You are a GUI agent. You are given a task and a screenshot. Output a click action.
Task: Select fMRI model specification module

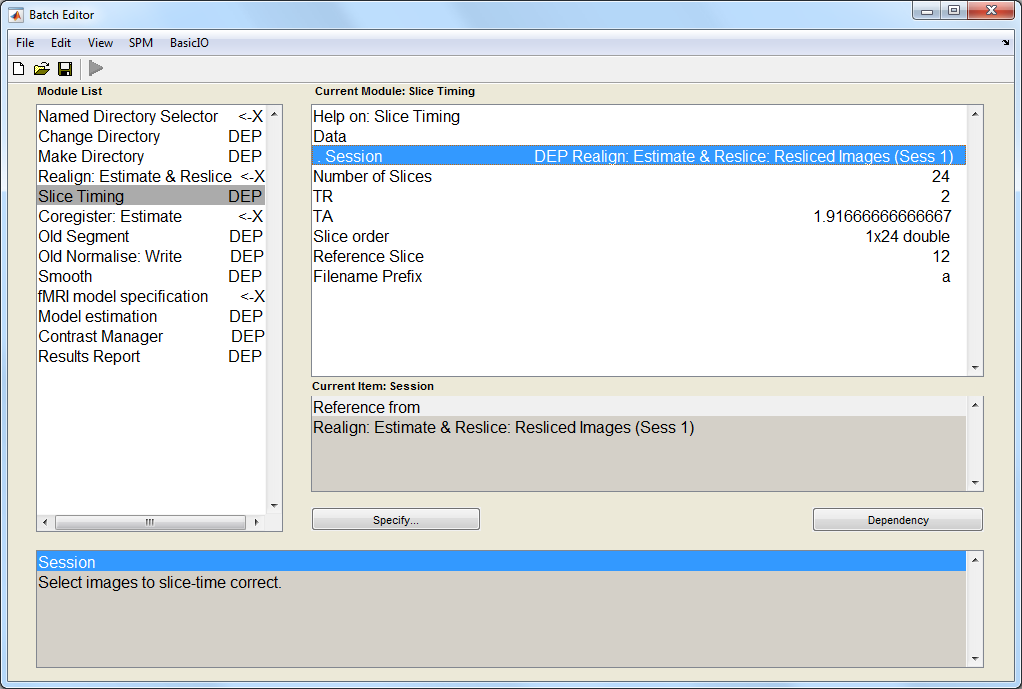pyautogui.click(x=123, y=296)
